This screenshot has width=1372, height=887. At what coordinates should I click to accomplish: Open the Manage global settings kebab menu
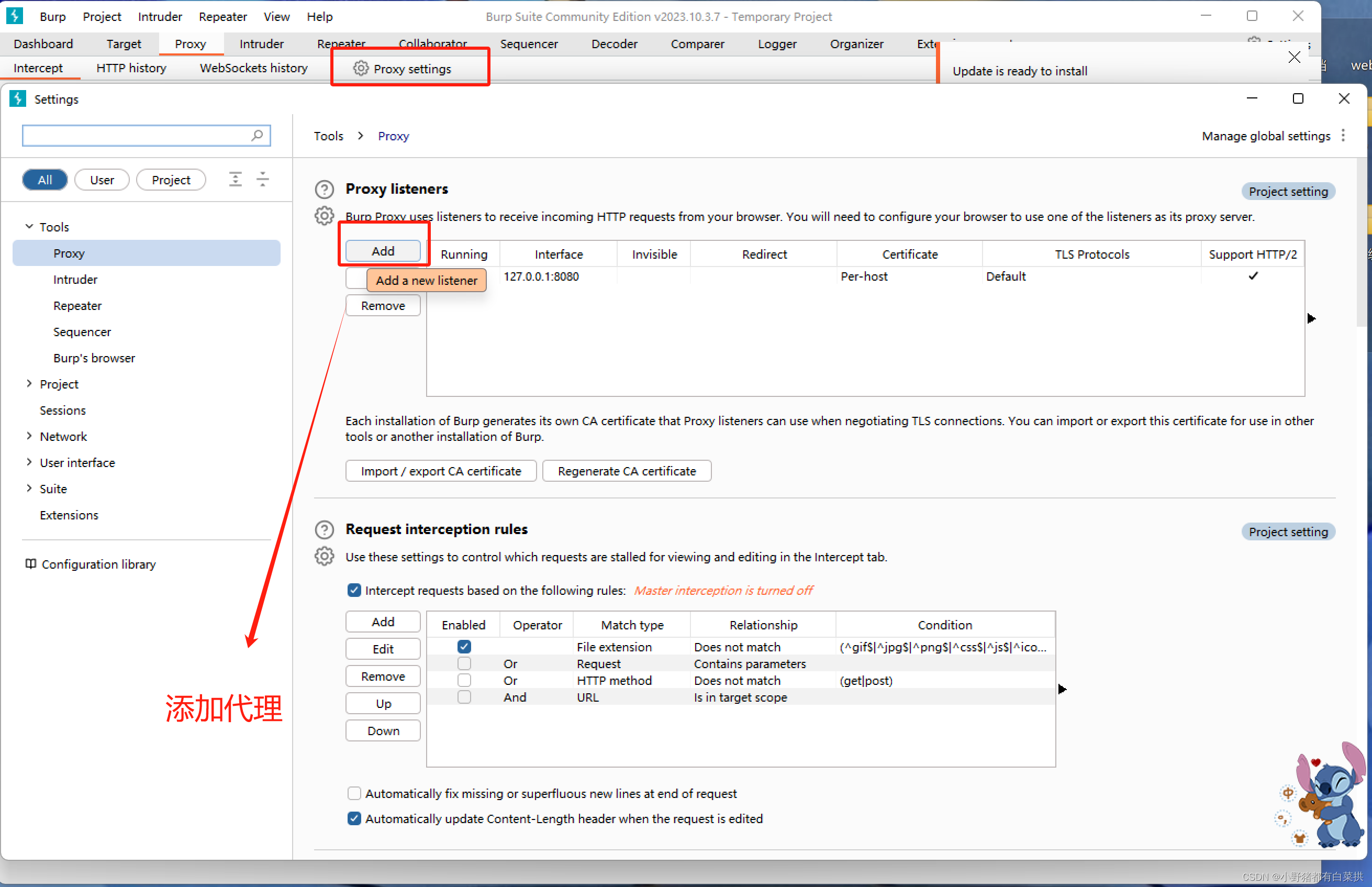click(1343, 135)
